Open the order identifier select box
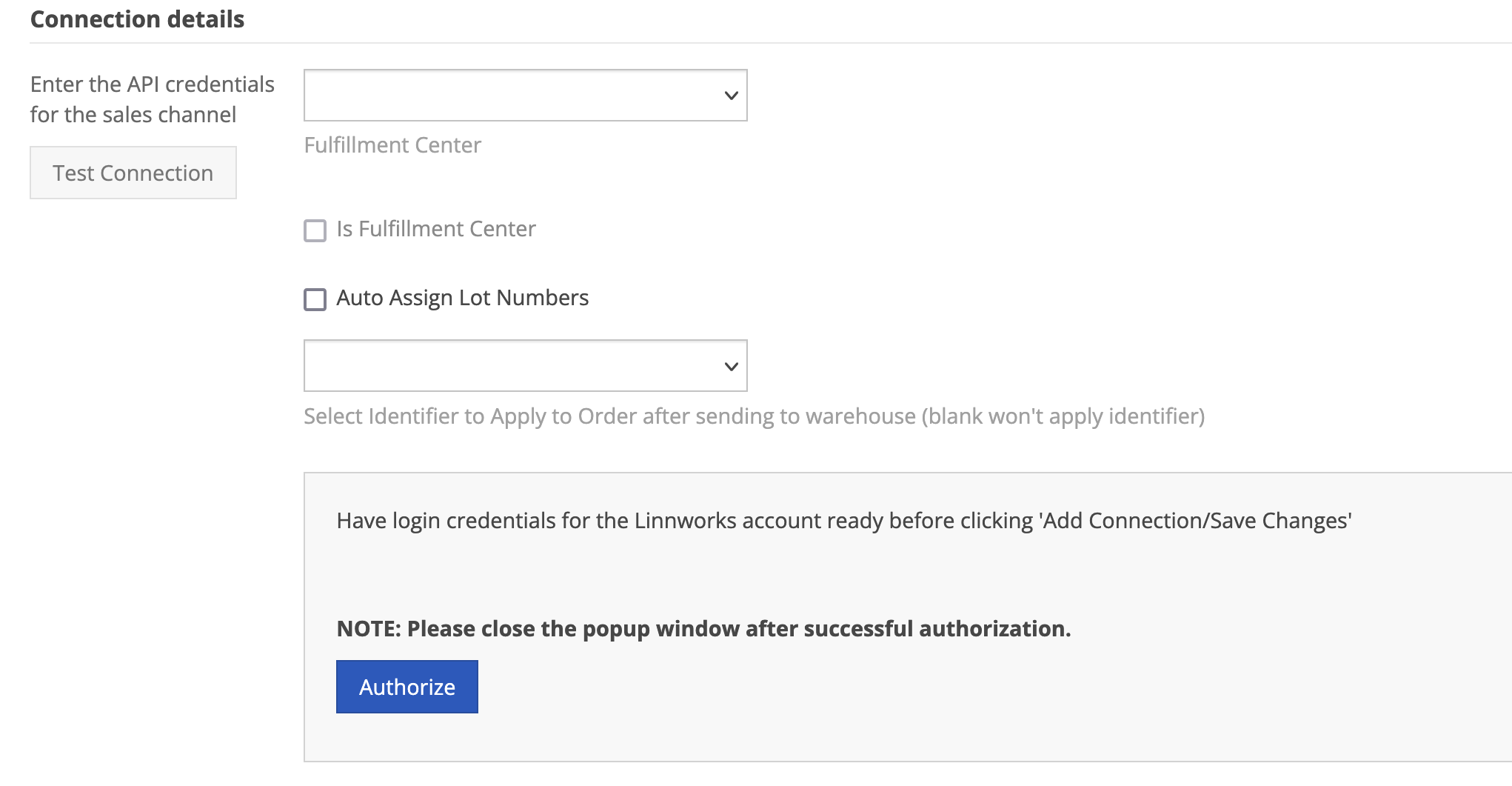This screenshot has height=786, width=1512. click(x=525, y=366)
